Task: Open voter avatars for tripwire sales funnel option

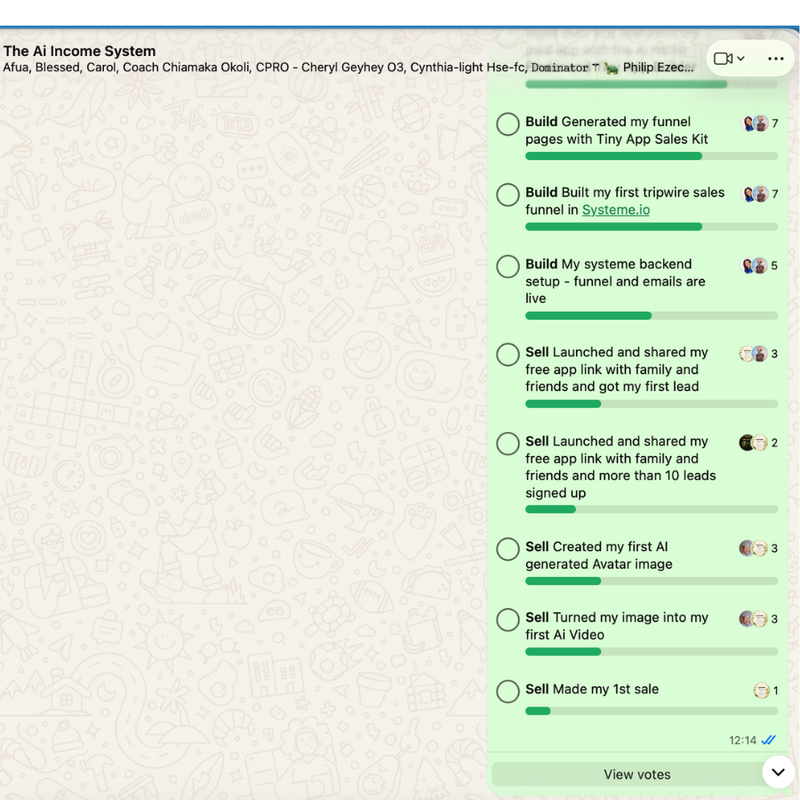Action: [755, 194]
